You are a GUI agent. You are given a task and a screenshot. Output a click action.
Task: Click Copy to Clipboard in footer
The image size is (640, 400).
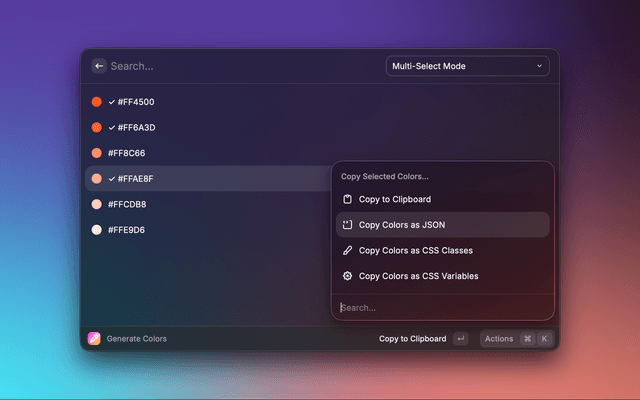pyautogui.click(x=412, y=339)
